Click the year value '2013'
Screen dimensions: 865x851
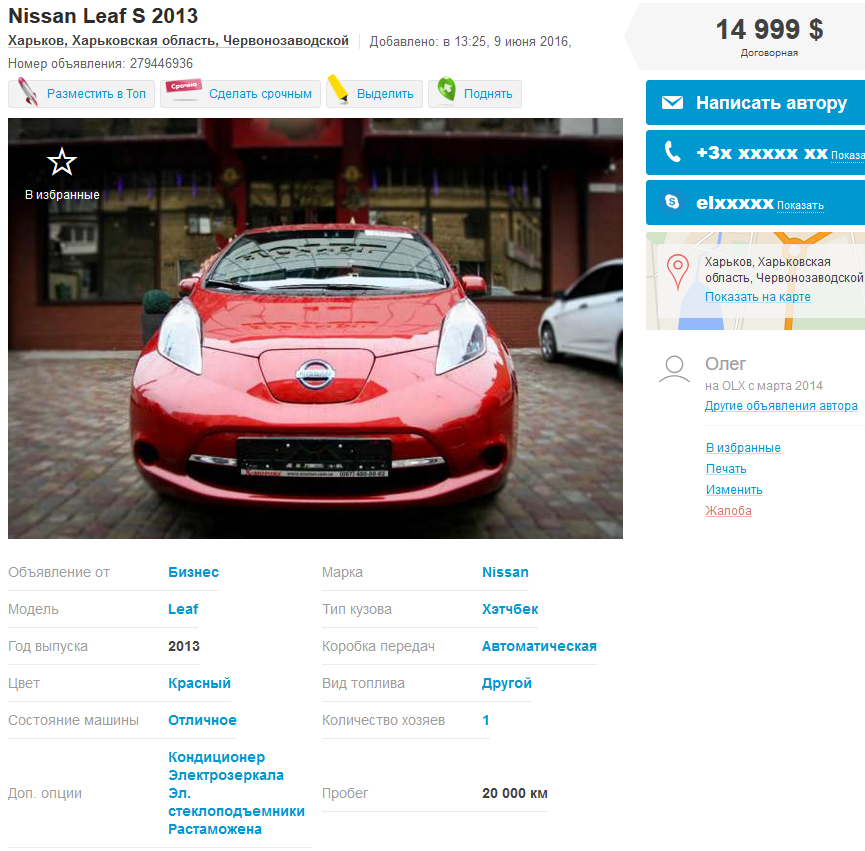(184, 646)
